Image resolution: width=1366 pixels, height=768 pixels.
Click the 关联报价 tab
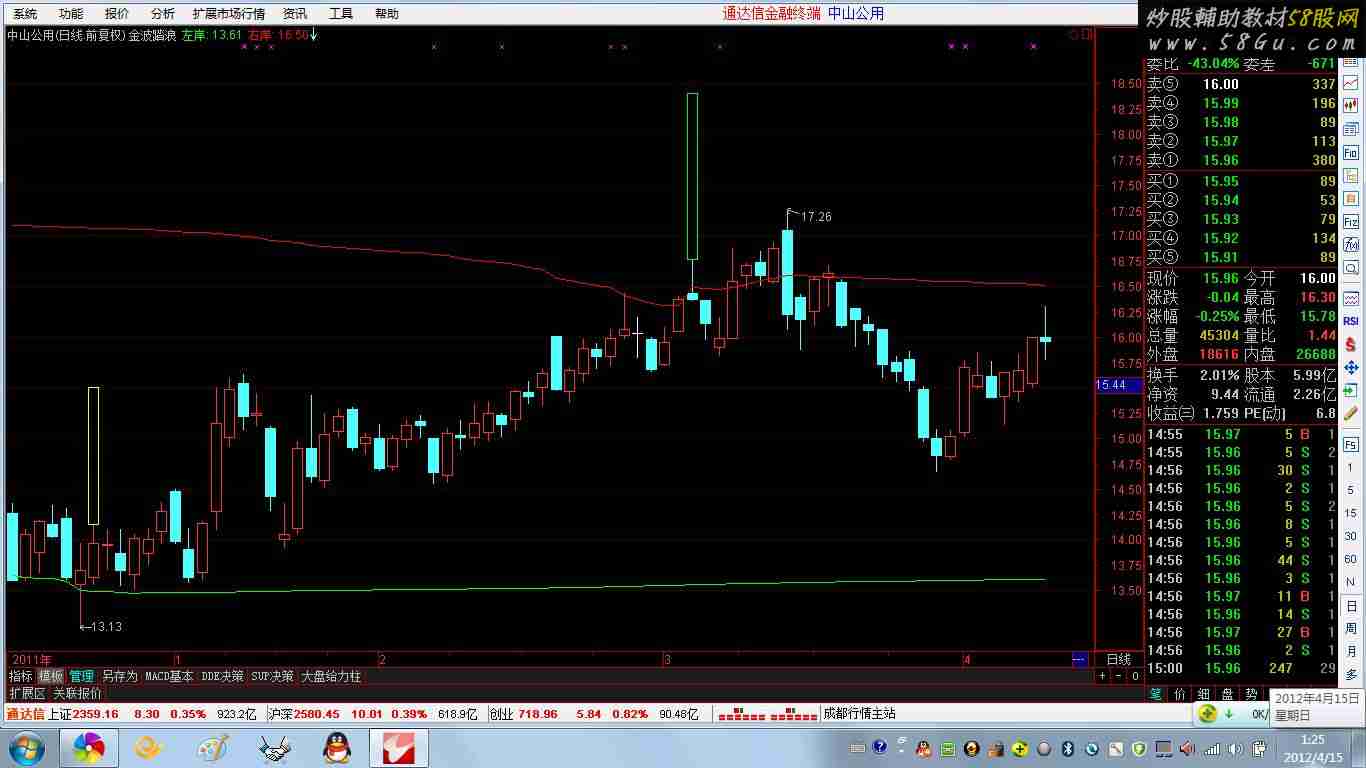[x=77, y=692]
